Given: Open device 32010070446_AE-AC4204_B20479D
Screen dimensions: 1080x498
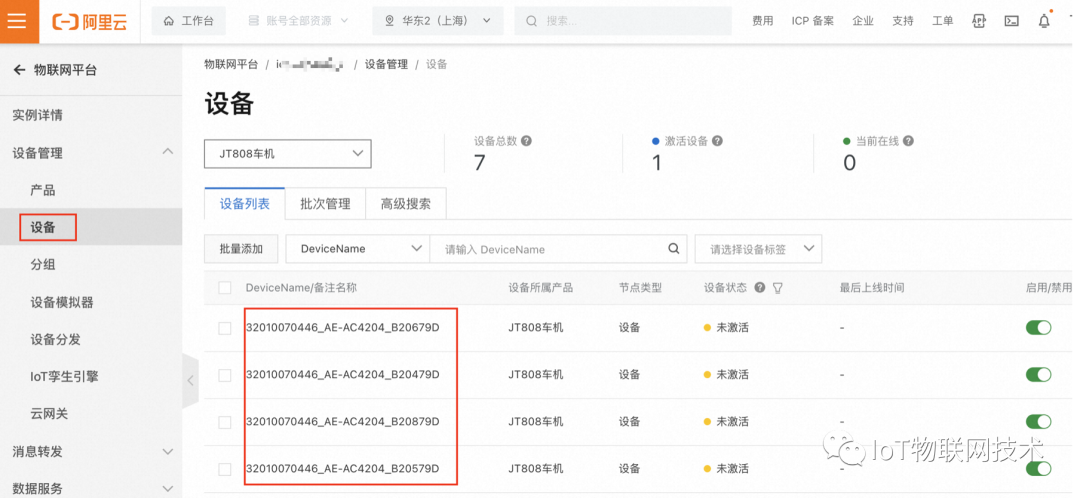Looking at the screenshot, I should (342, 375).
